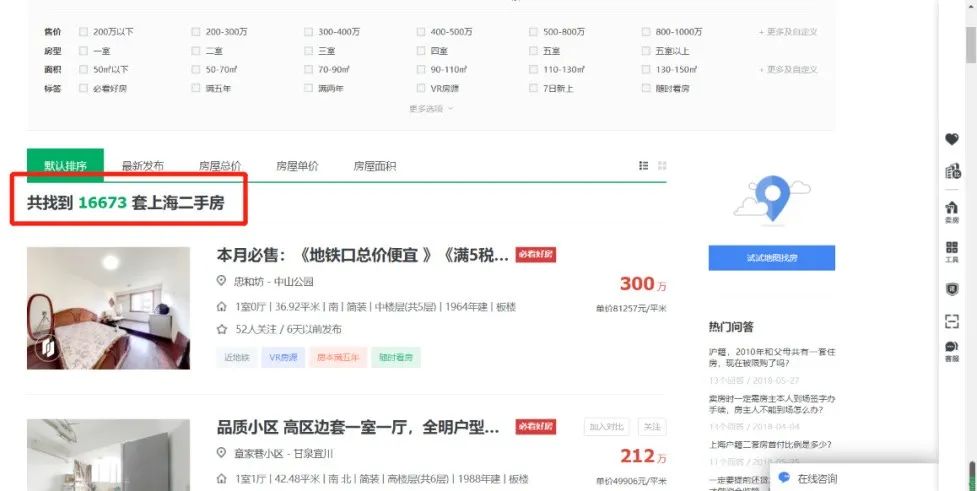Image resolution: width=977 pixels, height=491 pixels.
Task: Click the 试试地图找房 button
Action: (x=771, y=258)
